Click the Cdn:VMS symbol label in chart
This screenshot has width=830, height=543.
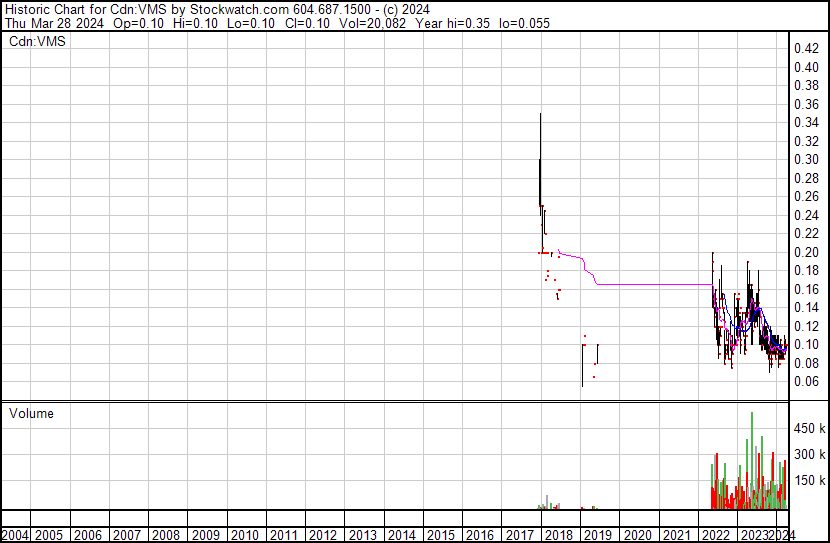(x=37, y=41)
